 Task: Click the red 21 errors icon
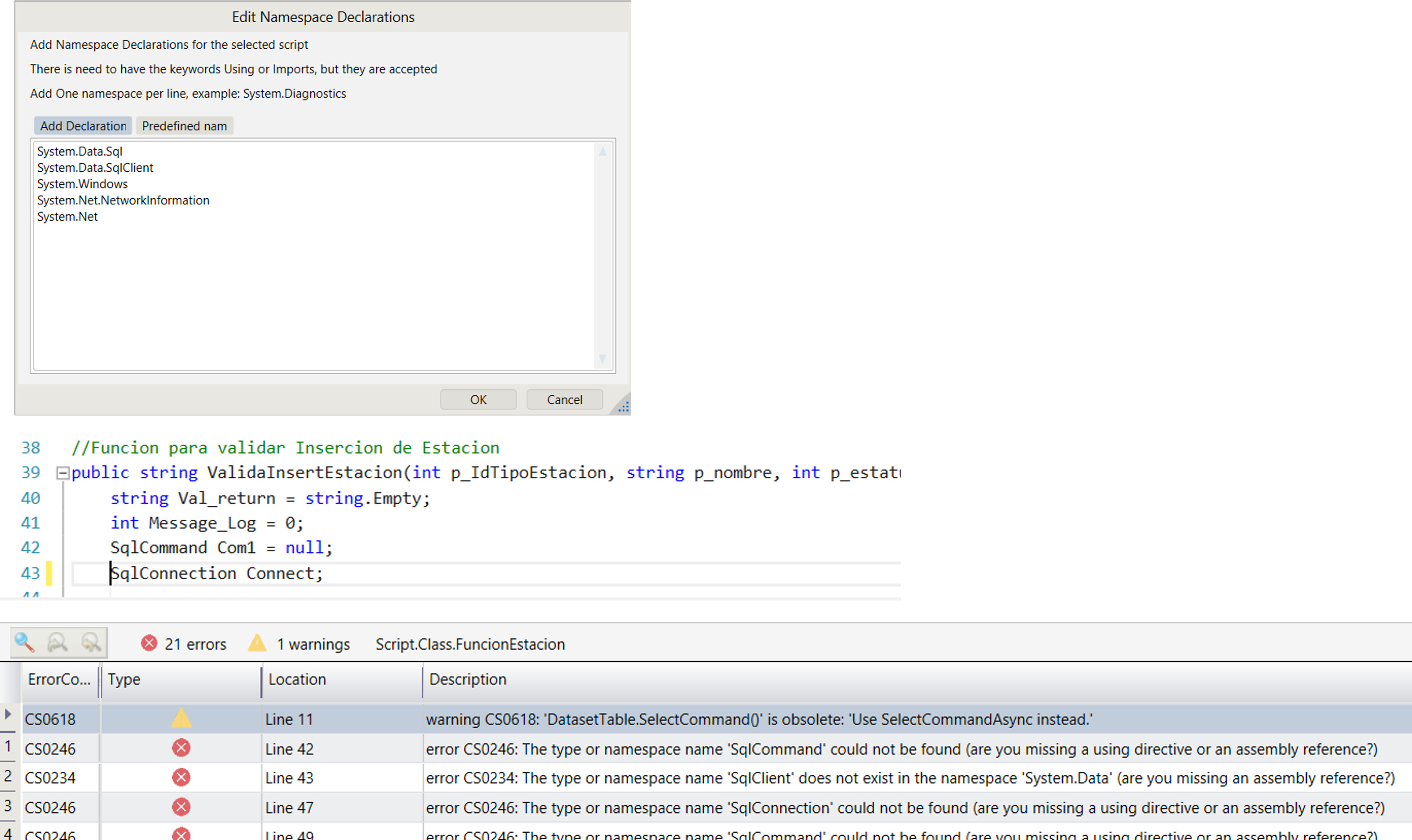click(x=149, y=644)
